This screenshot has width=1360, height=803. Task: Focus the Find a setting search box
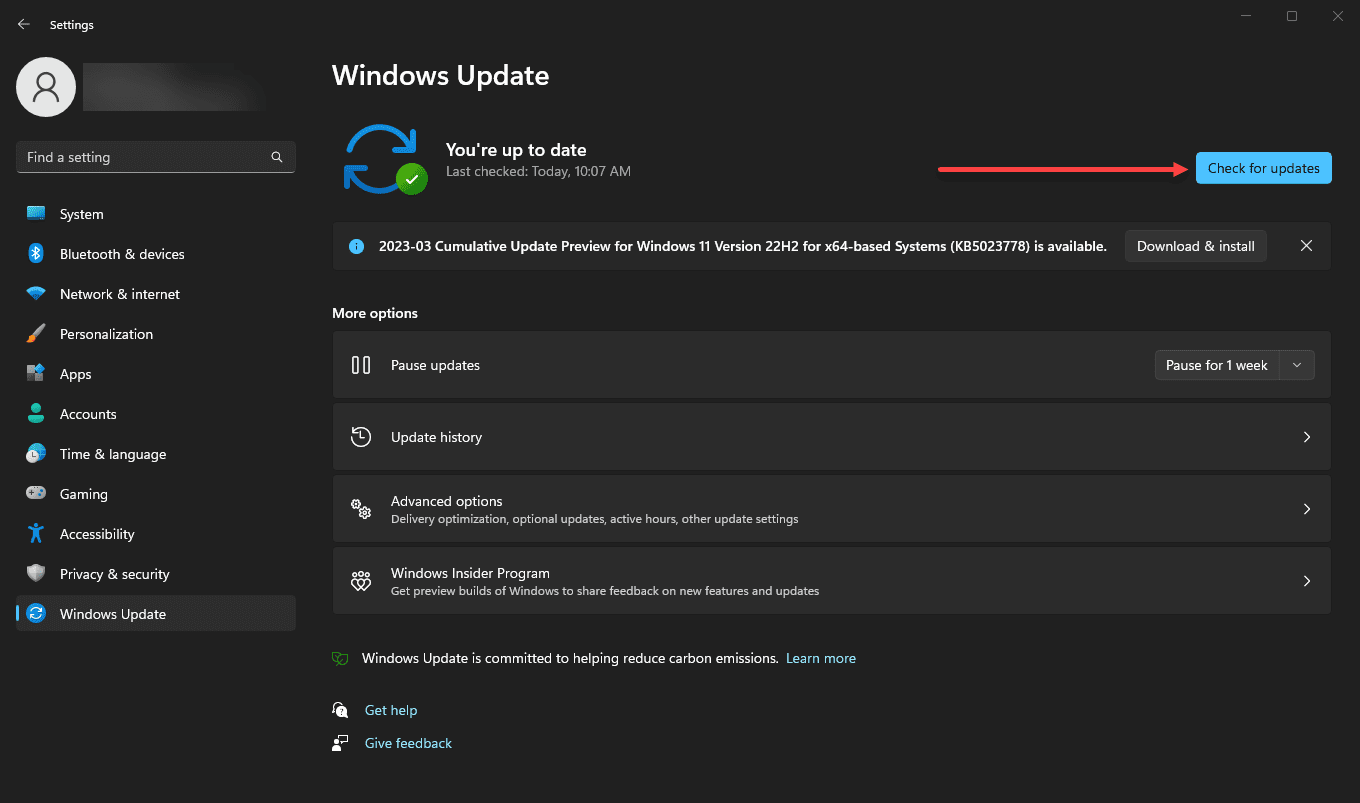156,157
